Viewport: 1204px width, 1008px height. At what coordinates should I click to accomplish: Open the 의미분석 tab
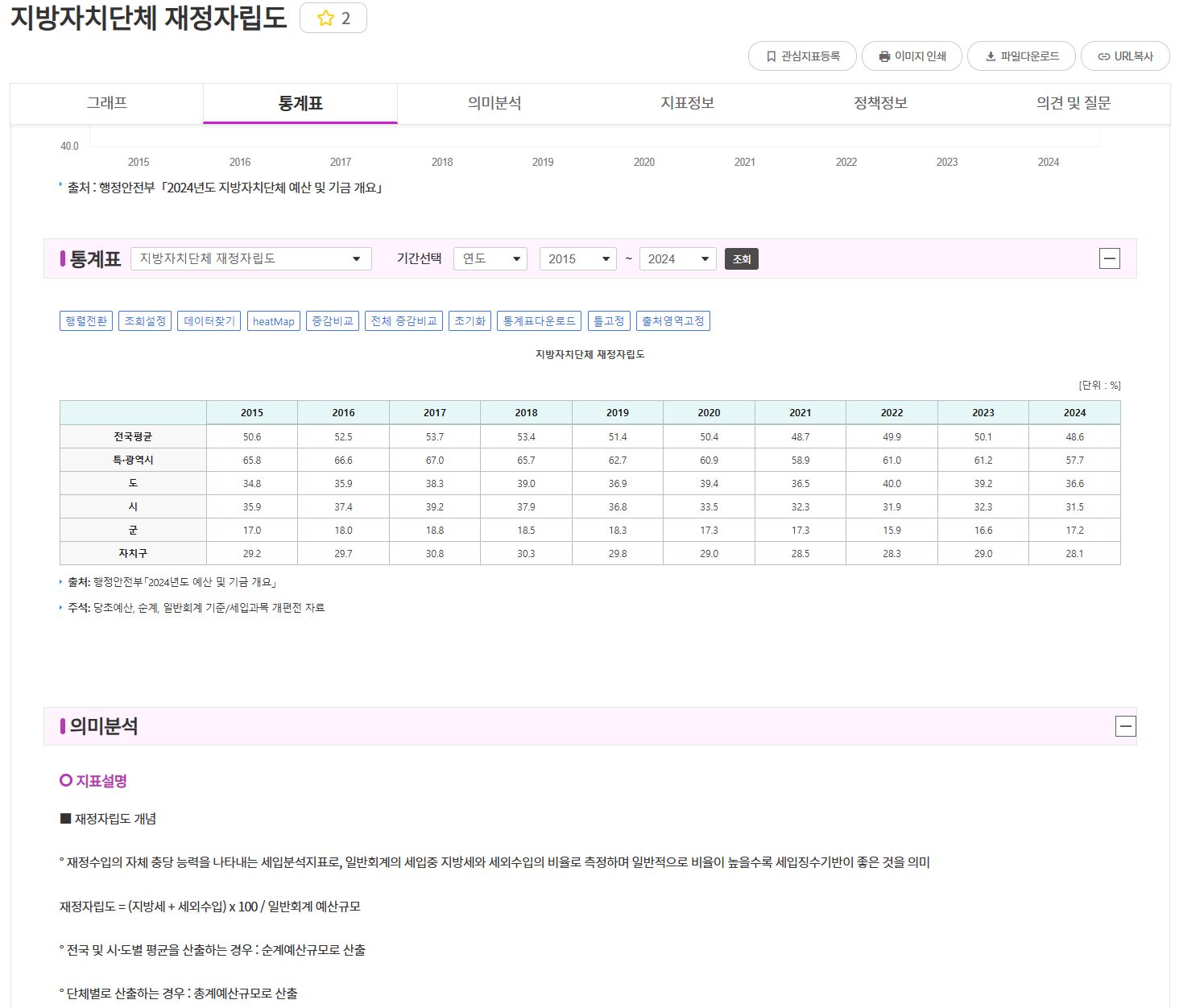(494, 103)
